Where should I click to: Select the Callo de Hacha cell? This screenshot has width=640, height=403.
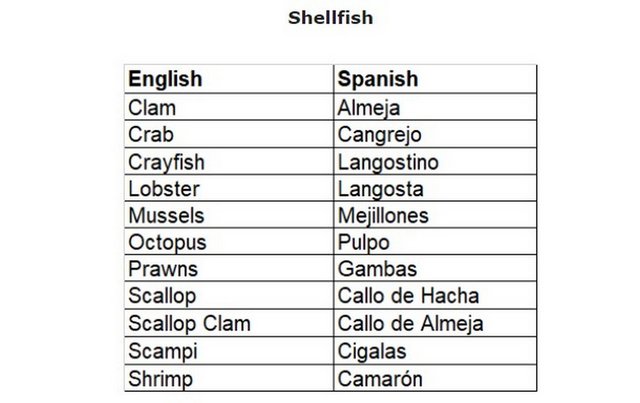tap(408, 297)
